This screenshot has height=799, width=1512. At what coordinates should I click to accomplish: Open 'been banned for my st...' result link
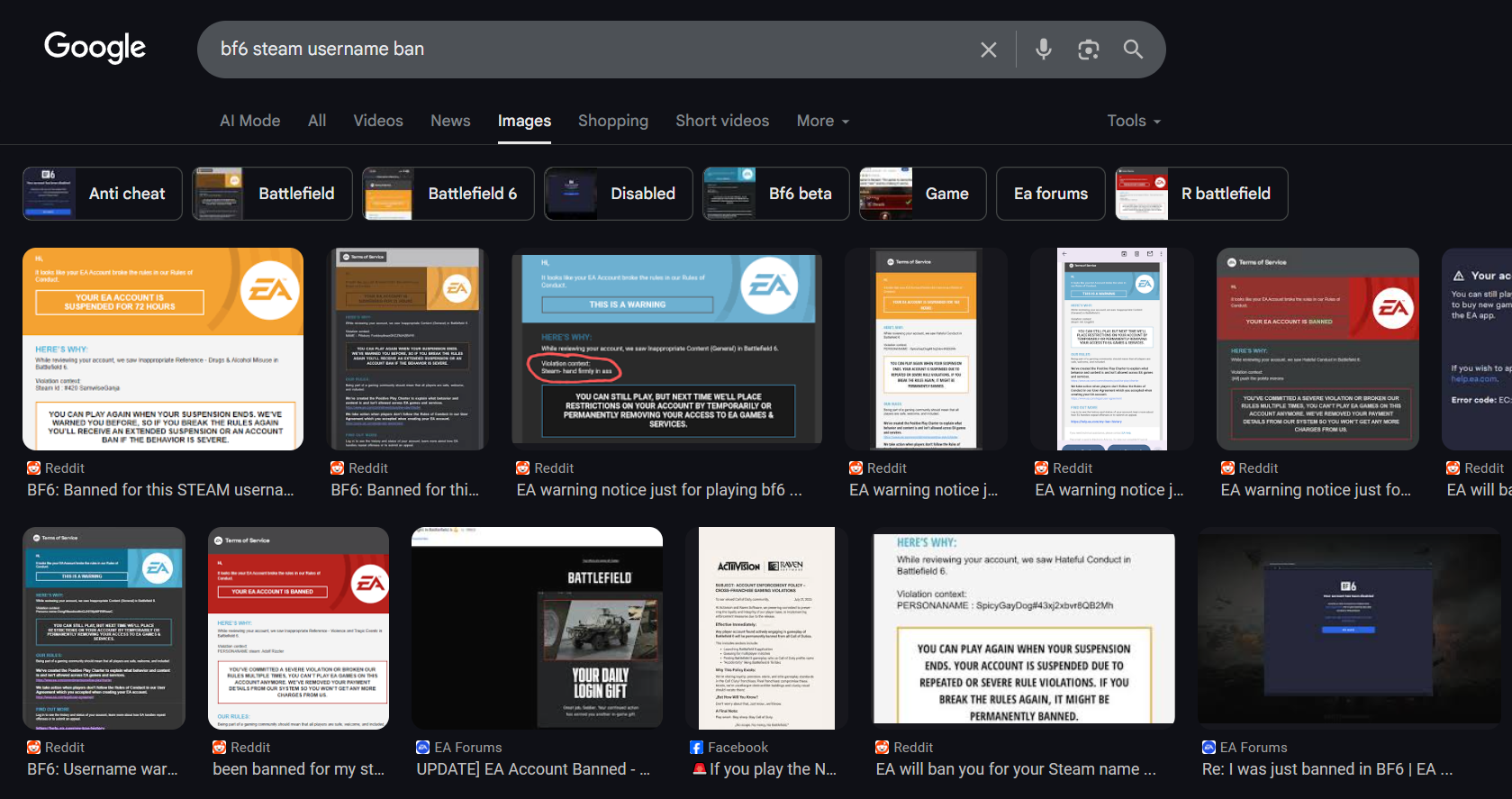[299, 769]
